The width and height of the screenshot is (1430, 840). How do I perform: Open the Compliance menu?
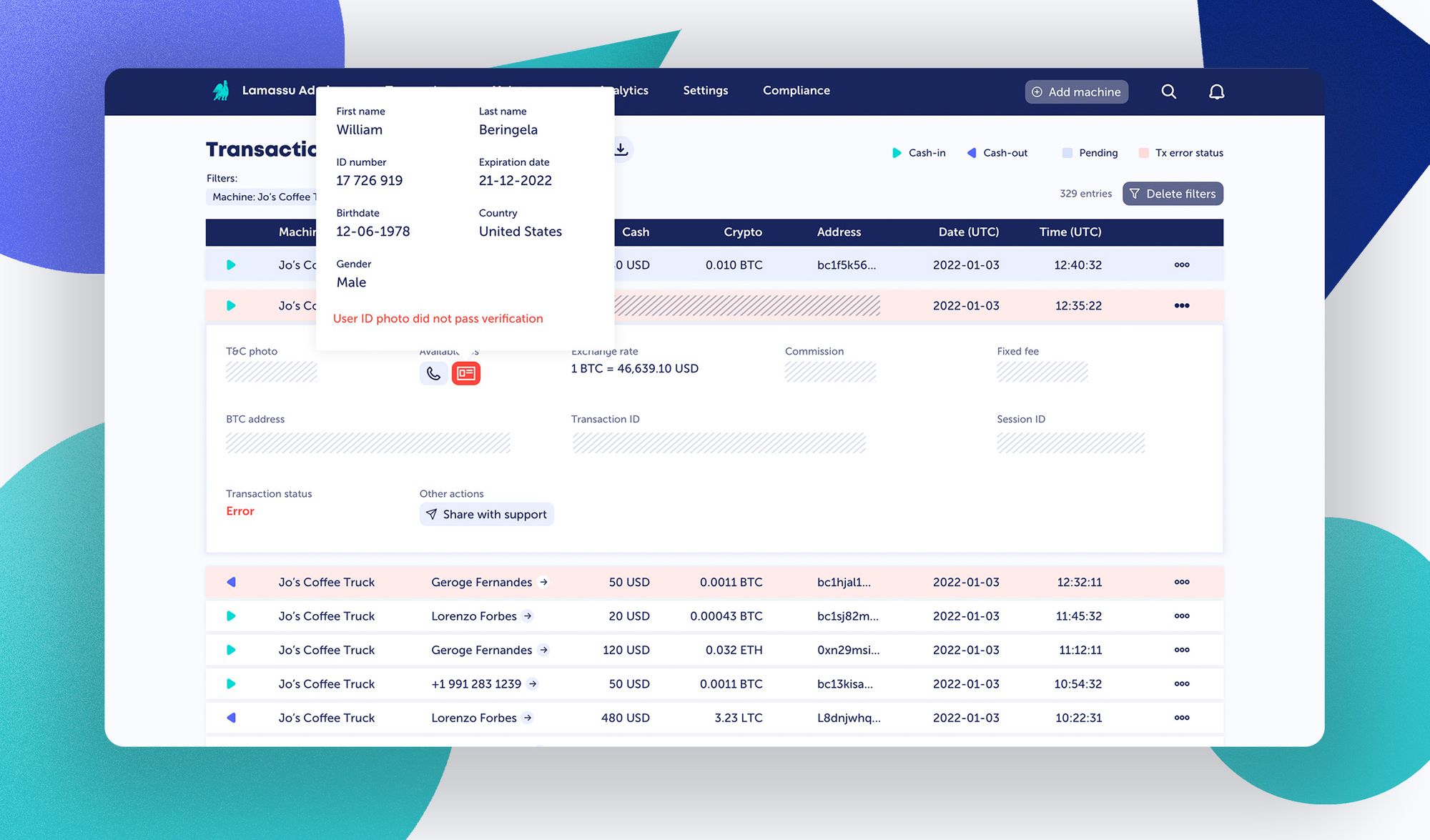[x=796, y=91]
